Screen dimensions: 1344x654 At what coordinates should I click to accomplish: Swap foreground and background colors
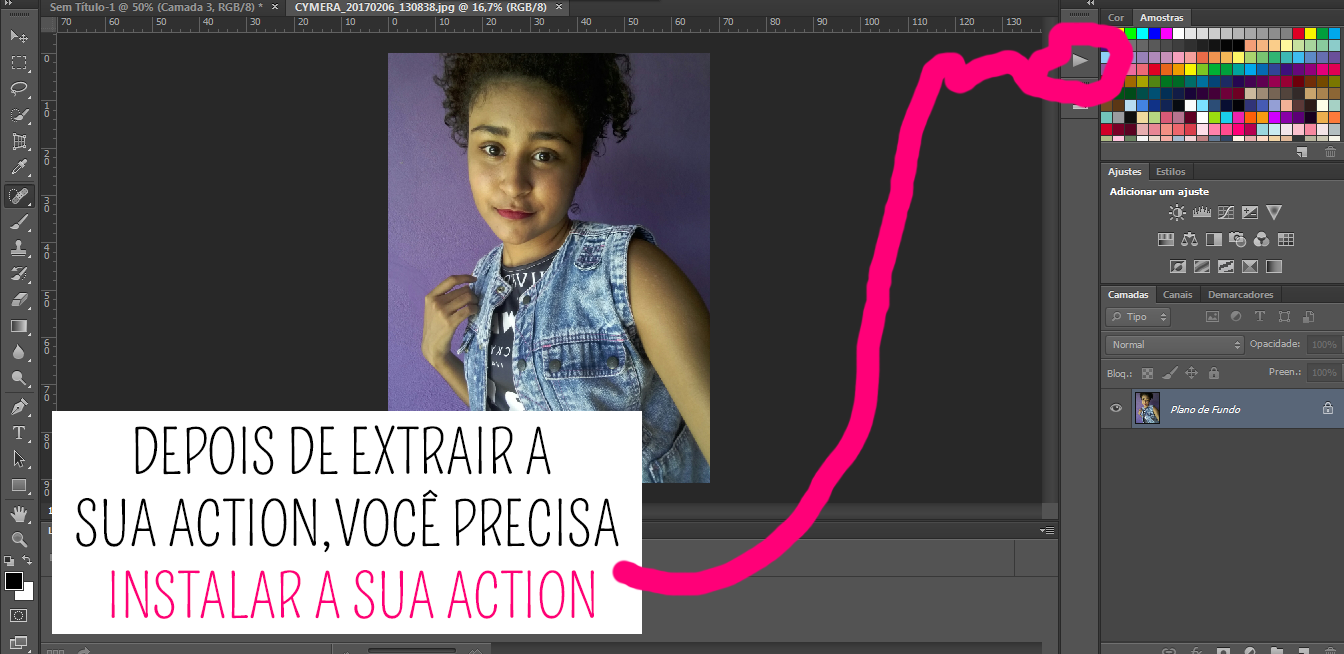(x=27, y=560)
